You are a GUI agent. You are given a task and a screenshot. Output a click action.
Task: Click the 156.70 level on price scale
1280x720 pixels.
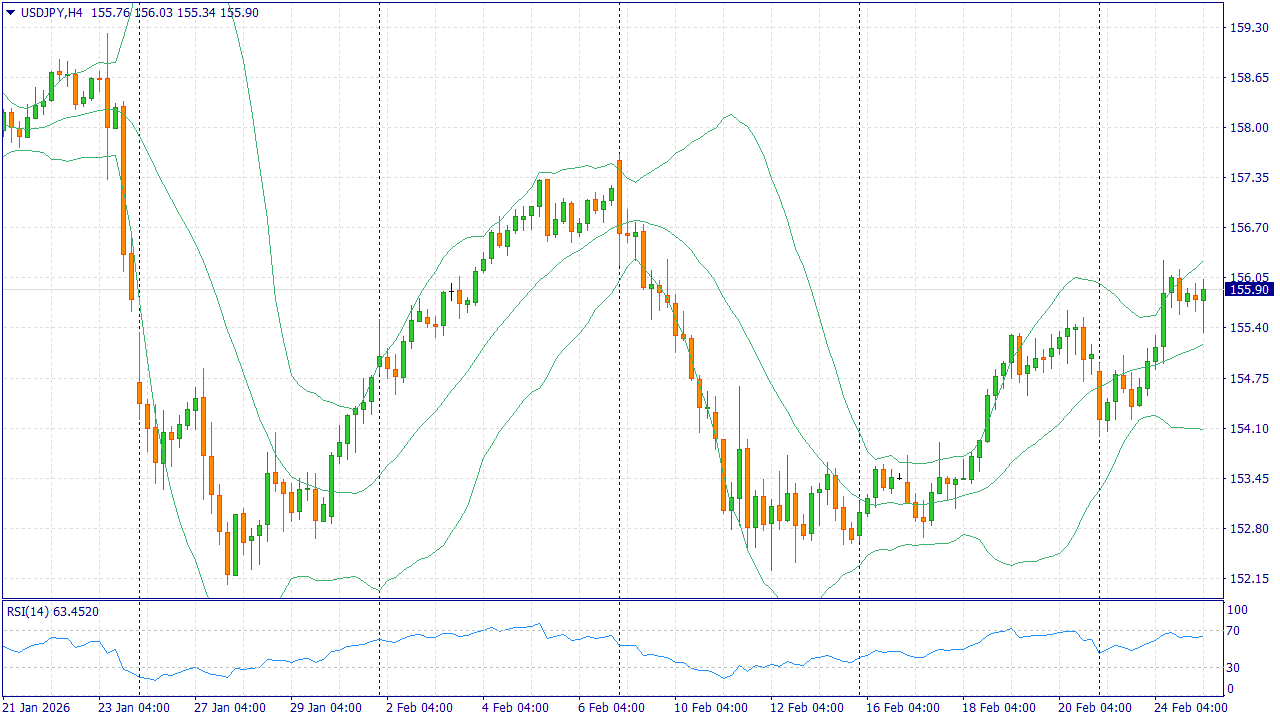pos(1247,228)
